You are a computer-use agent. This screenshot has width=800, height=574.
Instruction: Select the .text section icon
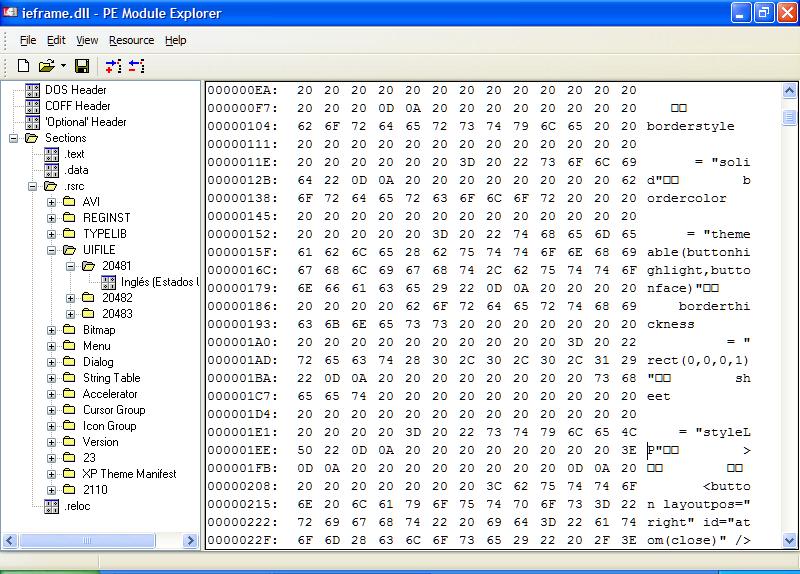(x=51, y=154)
